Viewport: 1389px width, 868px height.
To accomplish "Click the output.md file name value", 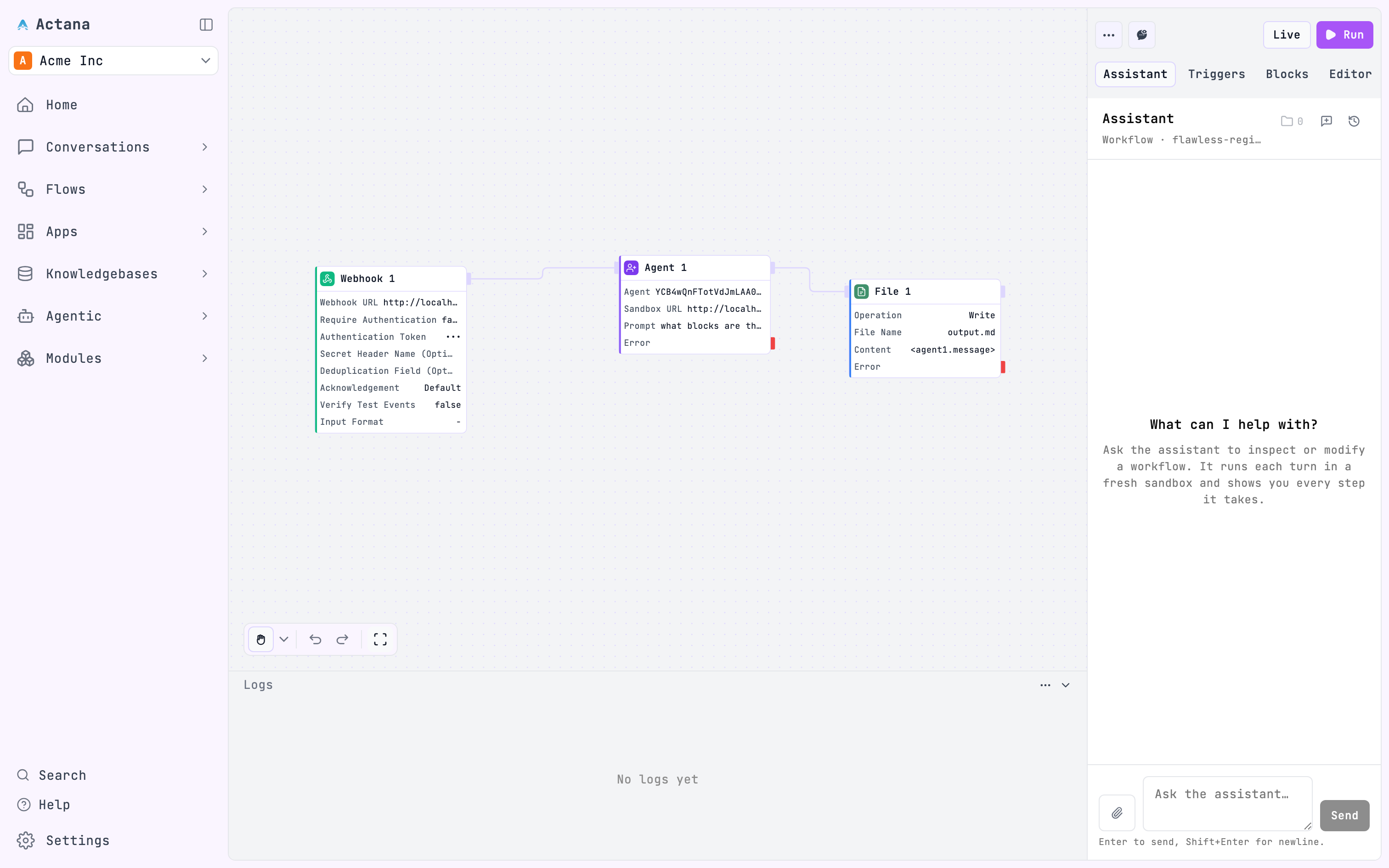I will (x=971, y=333).
